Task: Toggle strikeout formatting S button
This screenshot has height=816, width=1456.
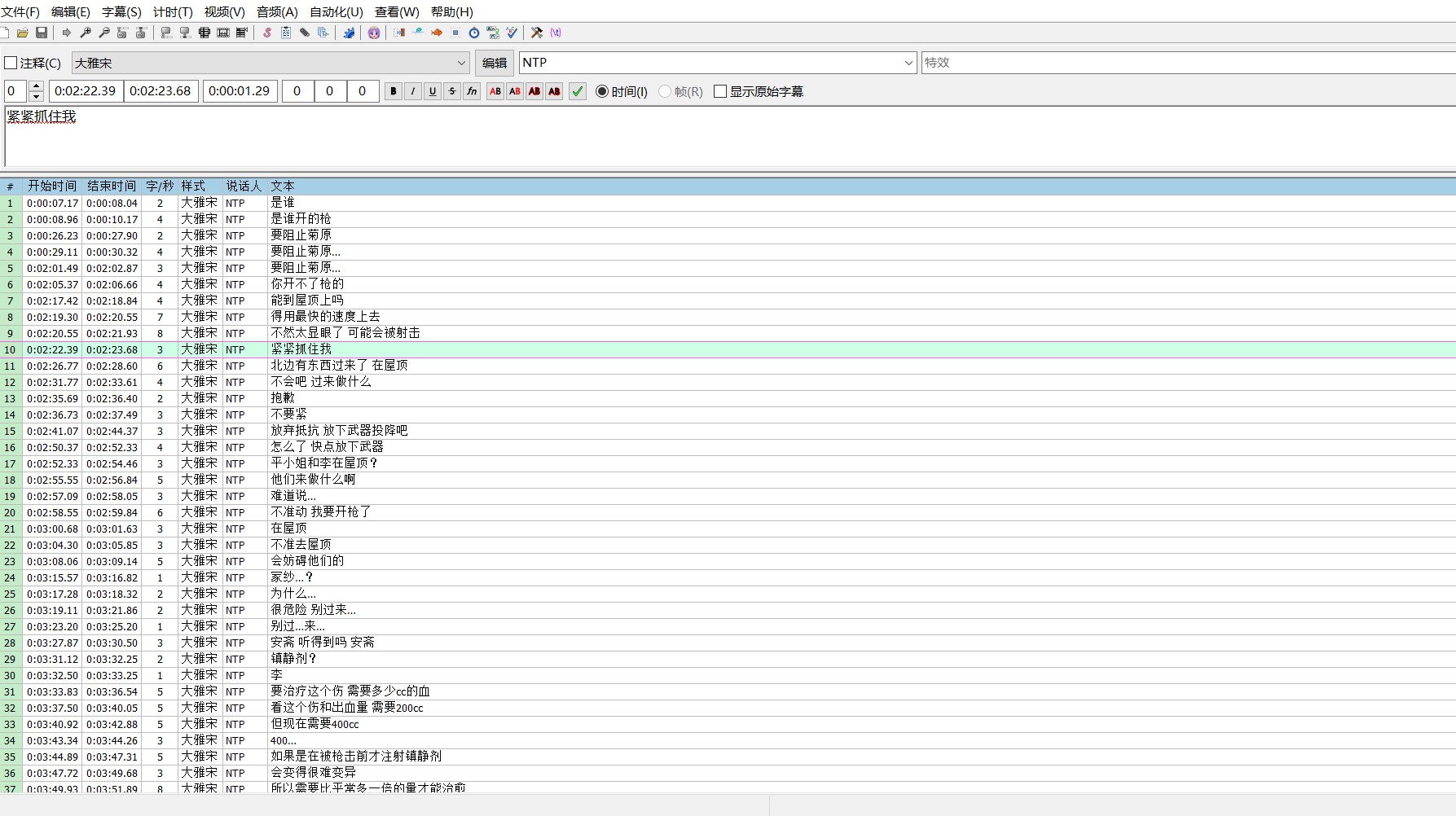Action: click(x=452, y=91)
